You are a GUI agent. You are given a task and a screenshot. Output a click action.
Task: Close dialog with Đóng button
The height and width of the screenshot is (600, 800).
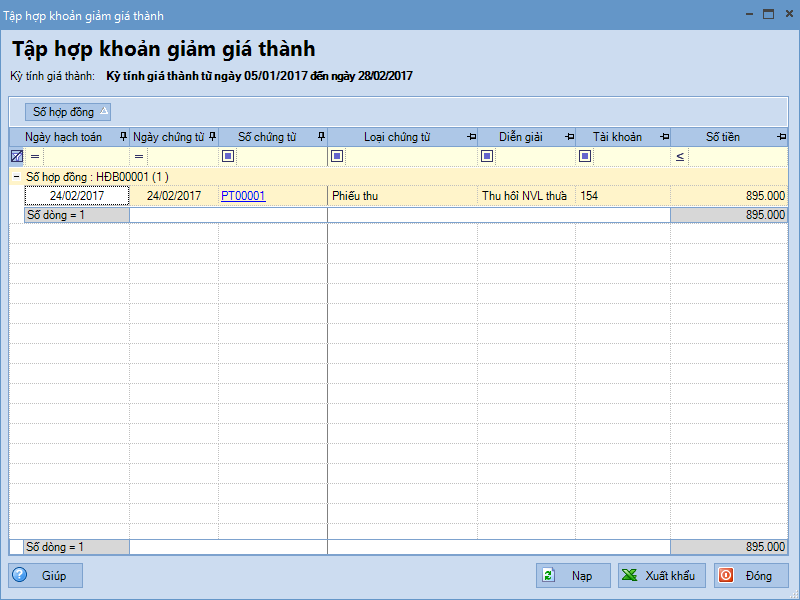[x=751, y=575]
